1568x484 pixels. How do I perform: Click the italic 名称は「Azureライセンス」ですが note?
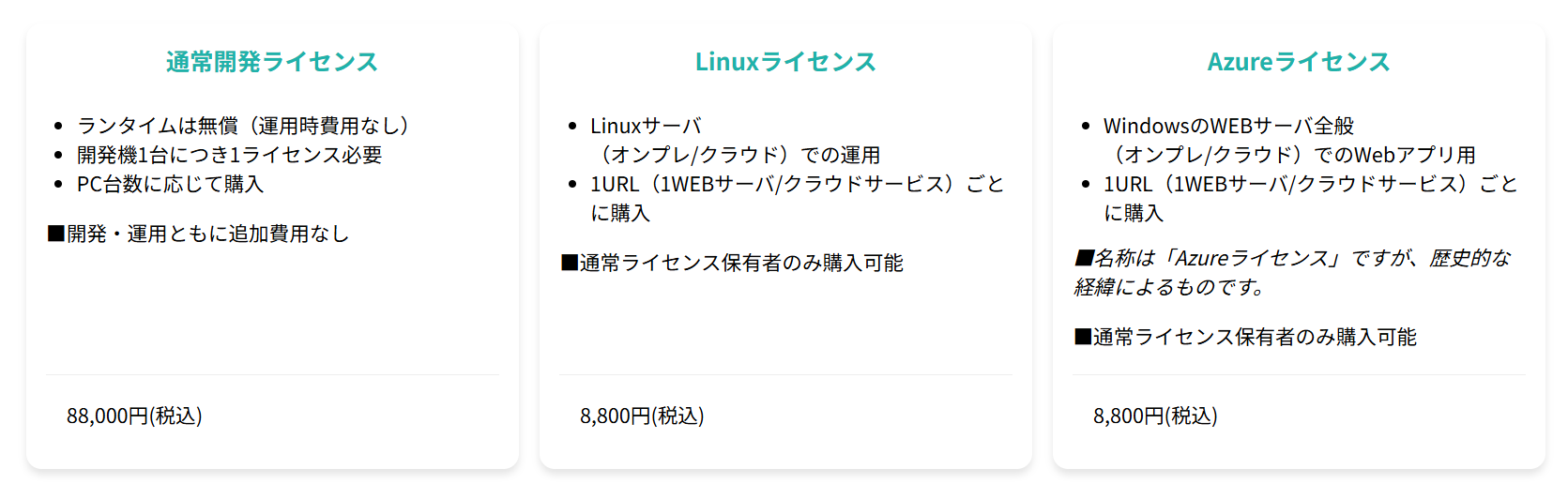pos(1292,272)
